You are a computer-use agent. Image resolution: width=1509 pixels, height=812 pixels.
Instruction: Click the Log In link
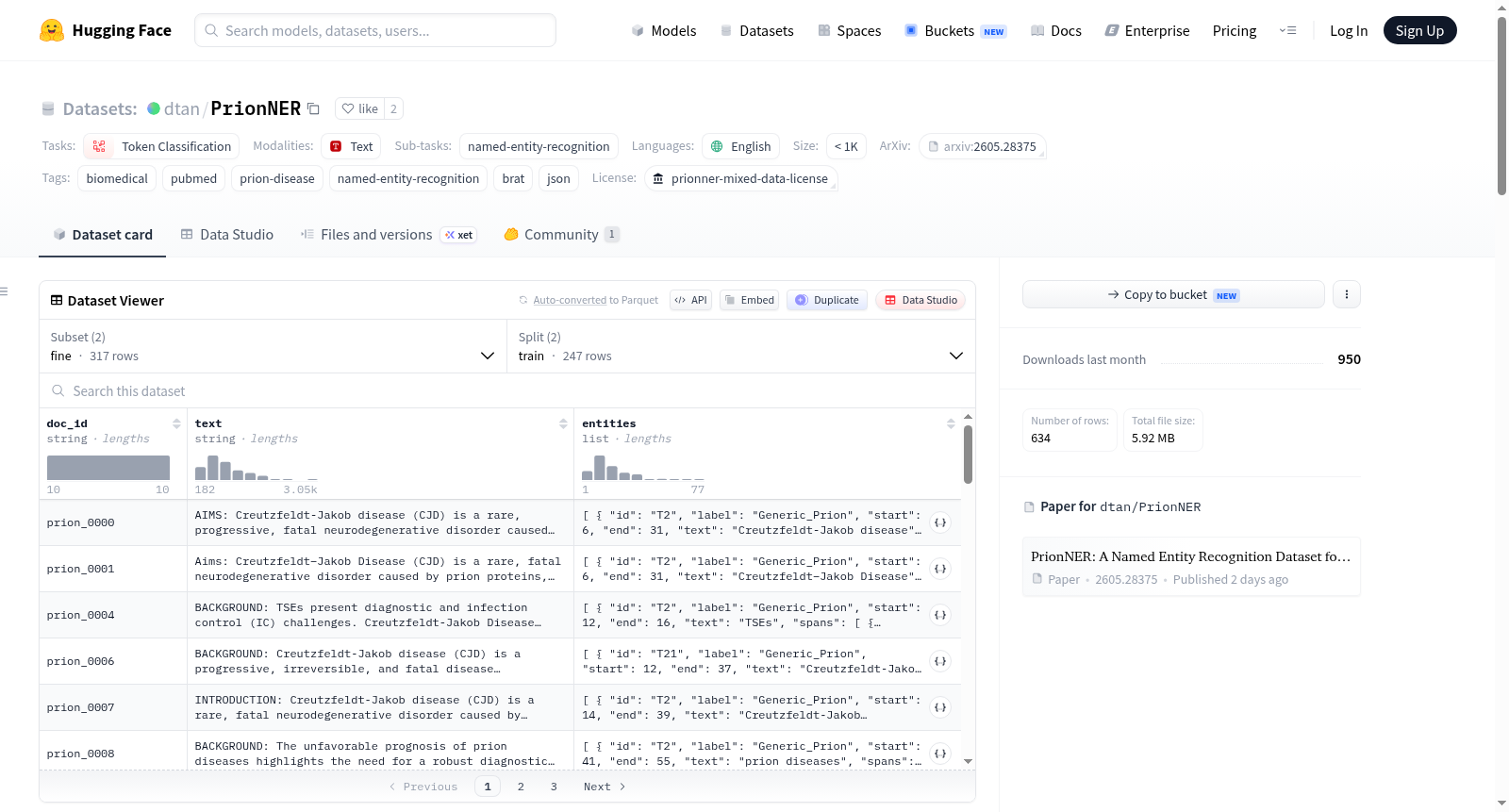click(x=1349, y=31)
